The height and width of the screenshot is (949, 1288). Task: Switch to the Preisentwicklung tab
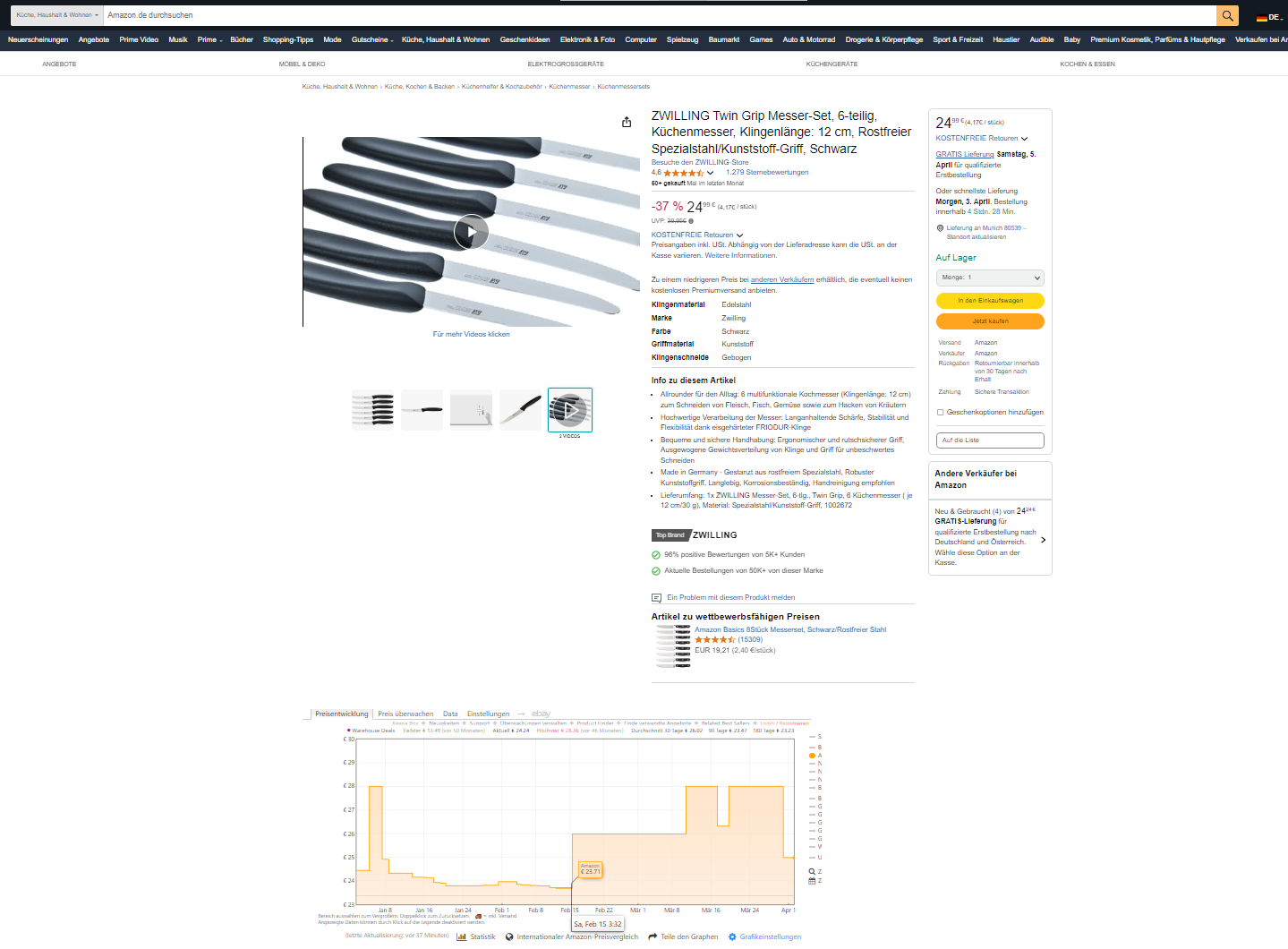pos(341,714)
